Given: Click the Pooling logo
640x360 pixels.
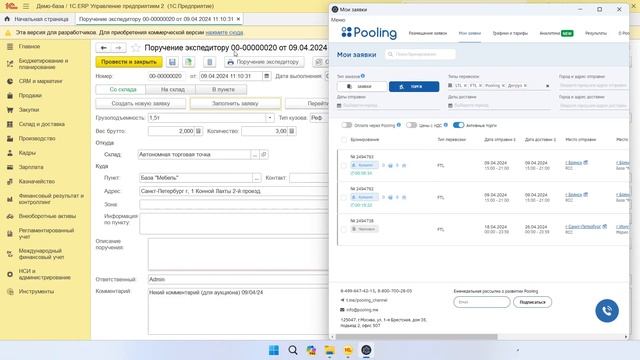Looking at the screenshot, I should [369, 33].
